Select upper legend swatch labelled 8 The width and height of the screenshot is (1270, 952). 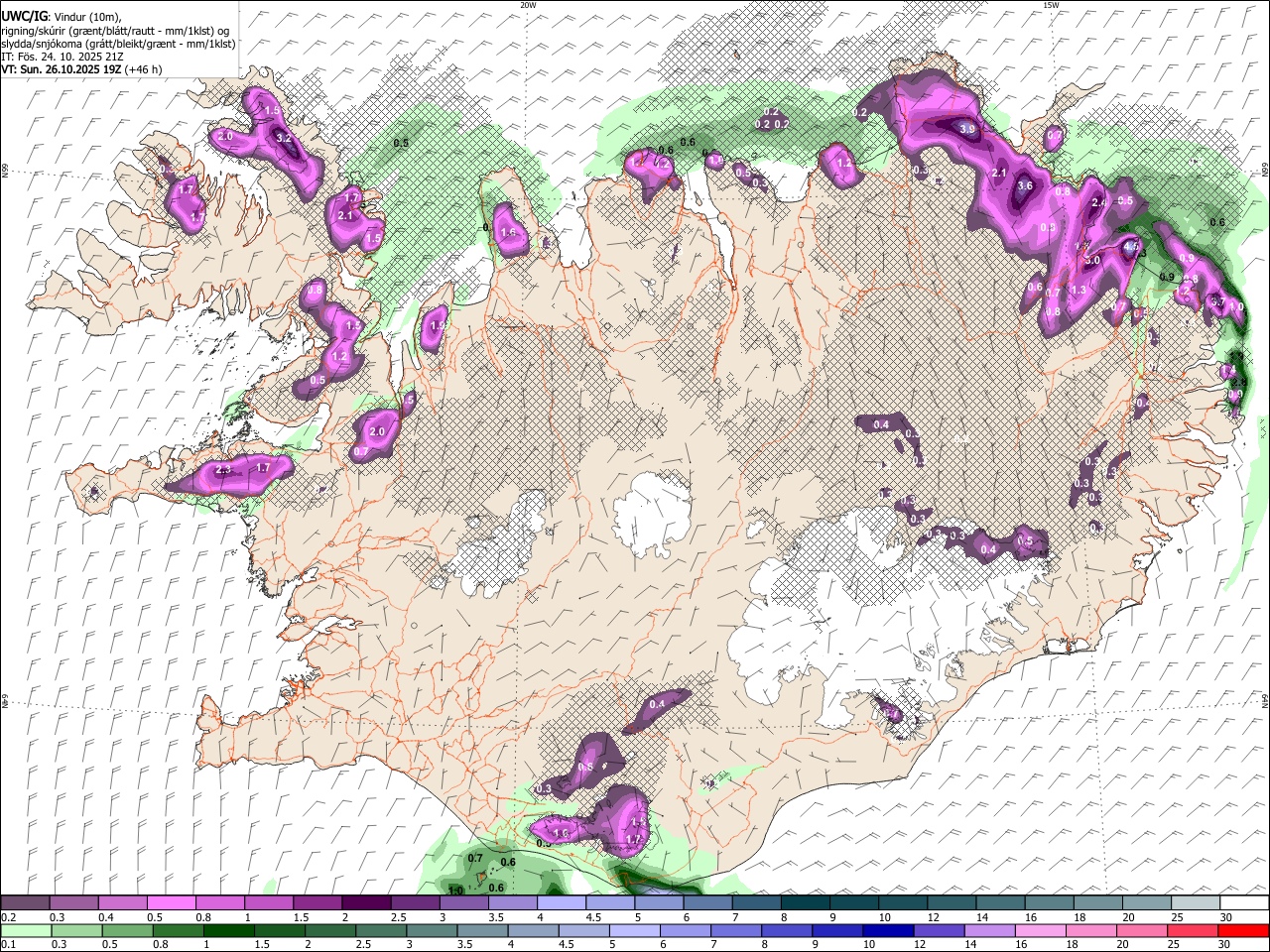806,902
